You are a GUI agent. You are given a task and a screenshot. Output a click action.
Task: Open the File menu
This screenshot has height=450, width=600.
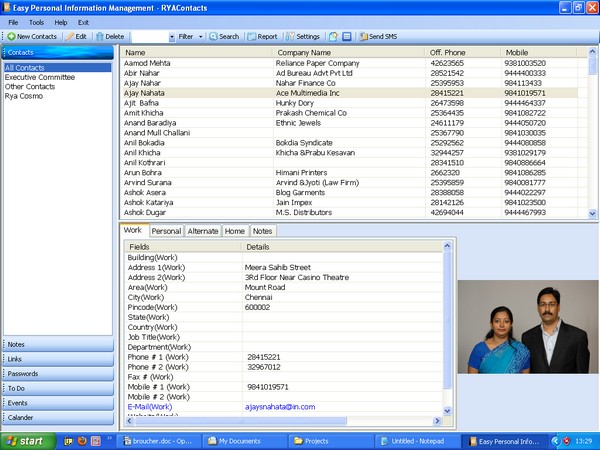click(x=13, y=23)
